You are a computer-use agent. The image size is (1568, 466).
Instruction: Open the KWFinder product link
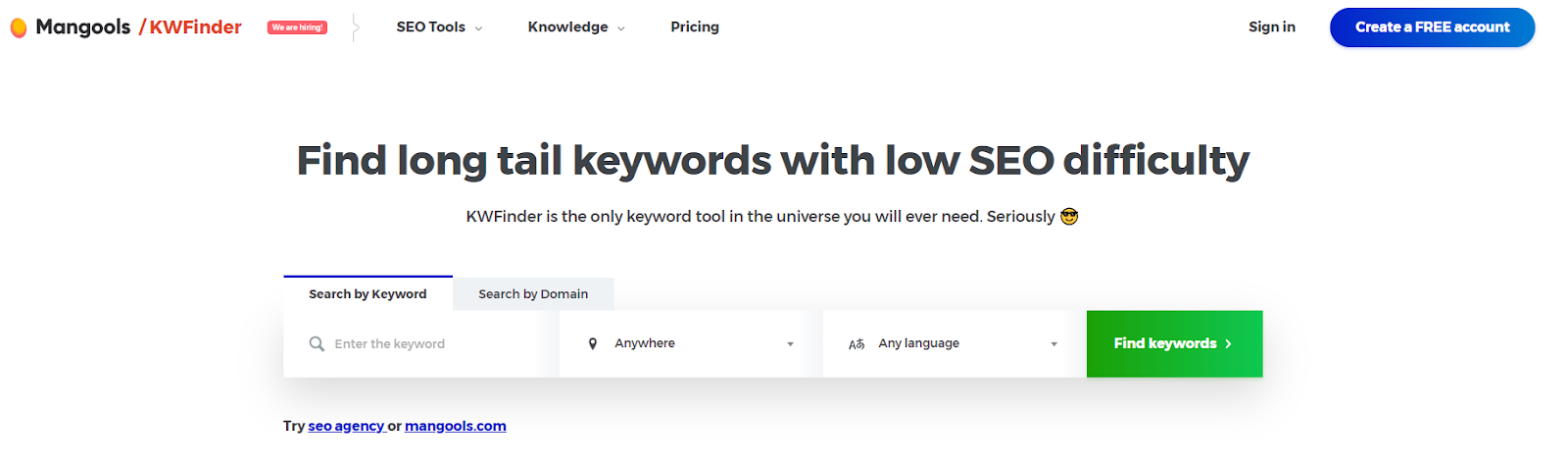tap(195, 27)
